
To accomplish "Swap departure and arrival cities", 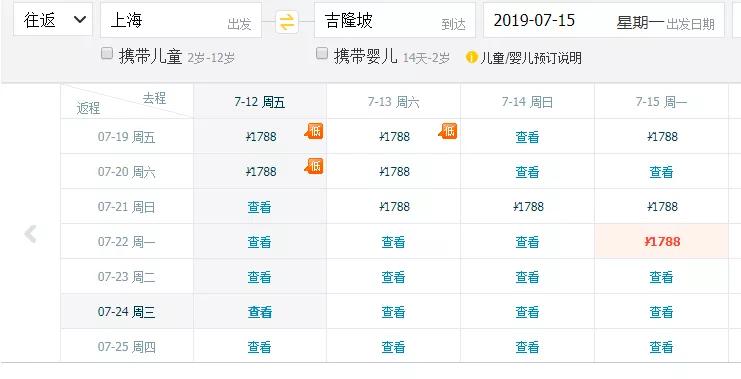I will (x=287, y=22).
